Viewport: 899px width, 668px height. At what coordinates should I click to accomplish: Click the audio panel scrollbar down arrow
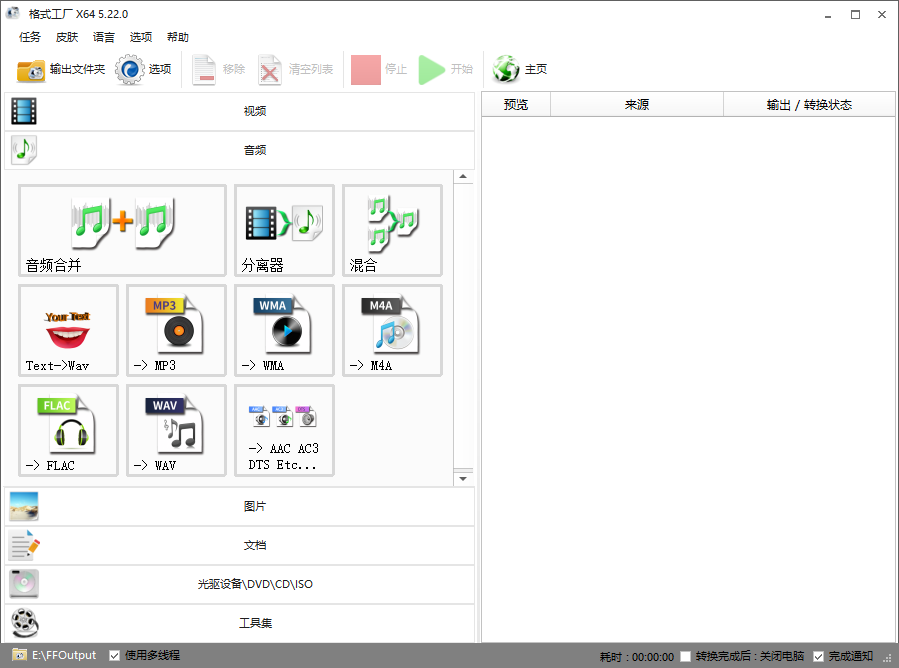463,476
